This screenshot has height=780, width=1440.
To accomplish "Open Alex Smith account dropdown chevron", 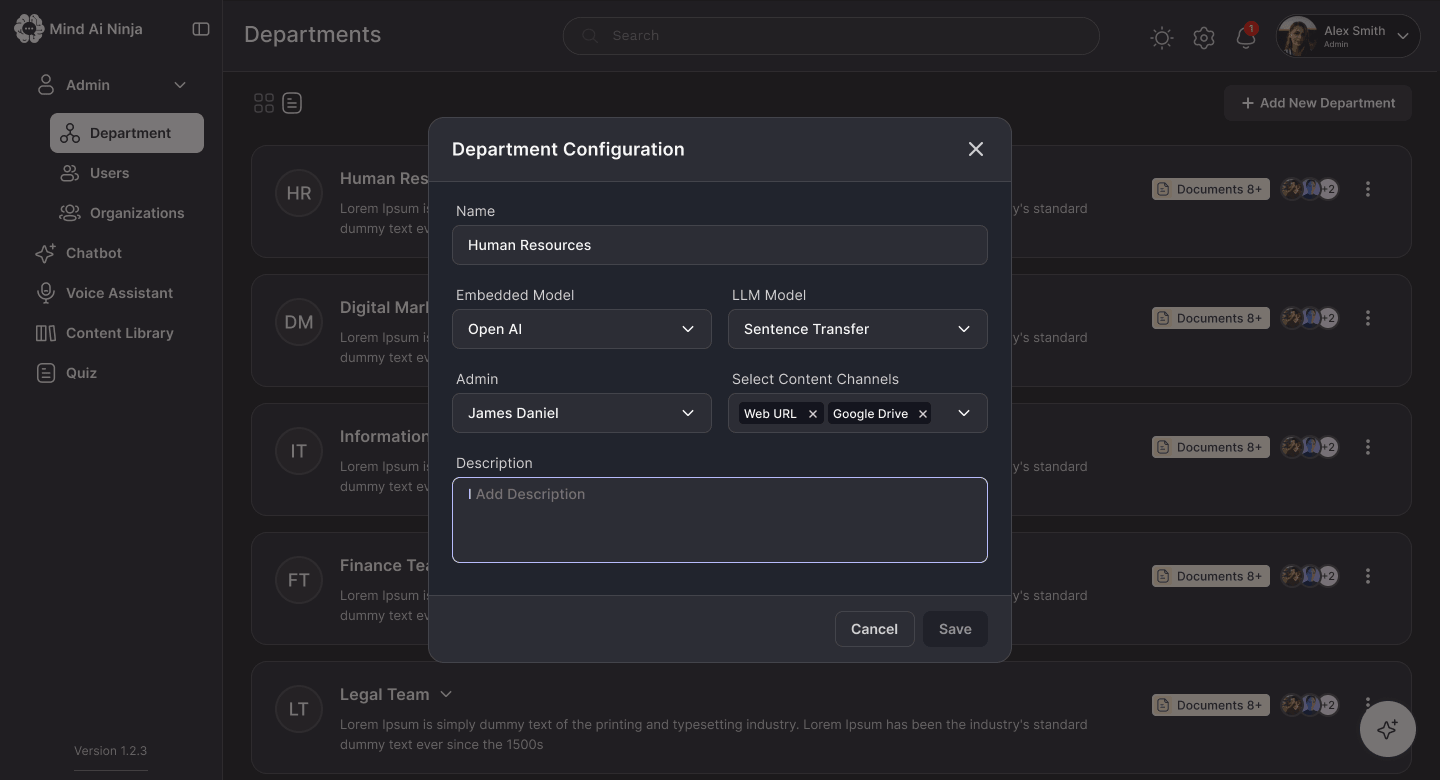I will [x=1402, y=37].
